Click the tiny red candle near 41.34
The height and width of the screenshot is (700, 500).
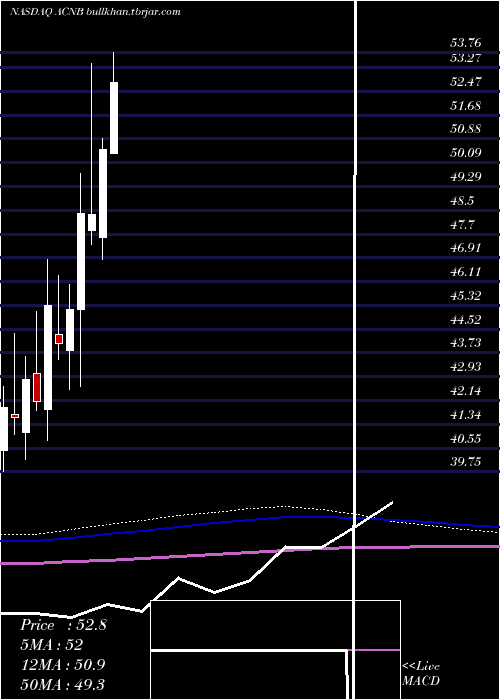tap(15, 416)
